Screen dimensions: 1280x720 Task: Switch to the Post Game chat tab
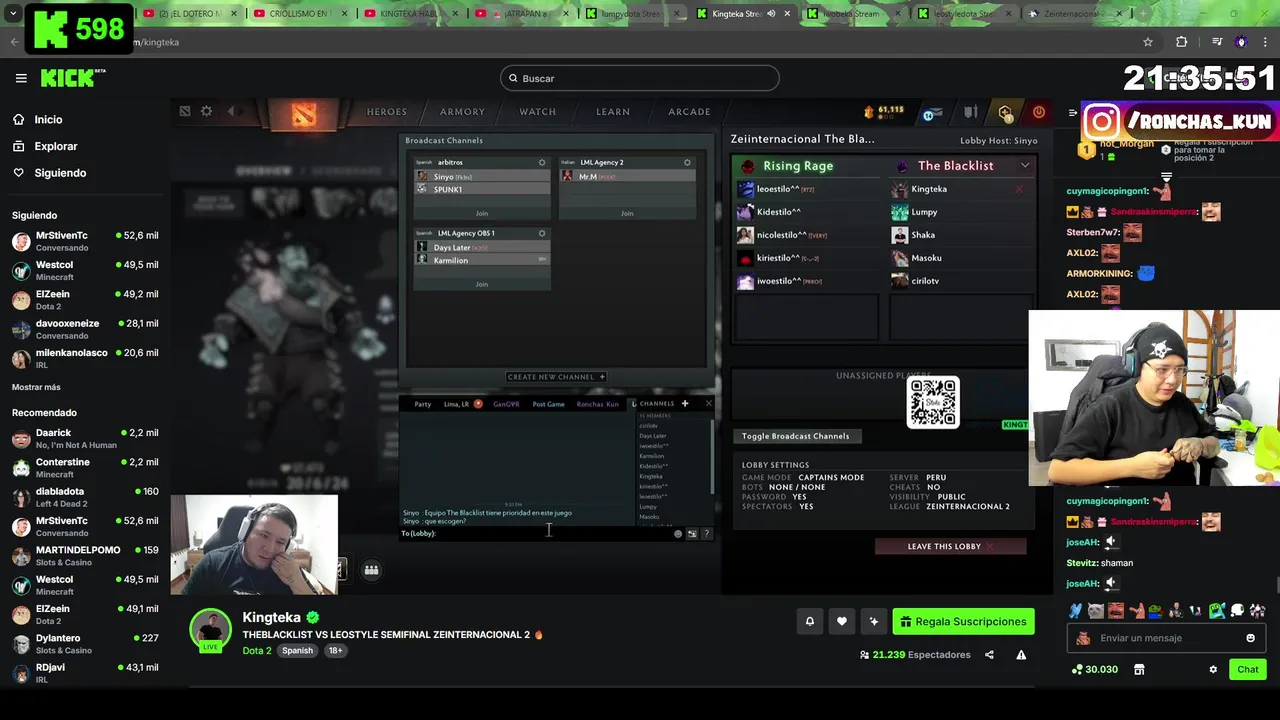[x=548, y=404]
